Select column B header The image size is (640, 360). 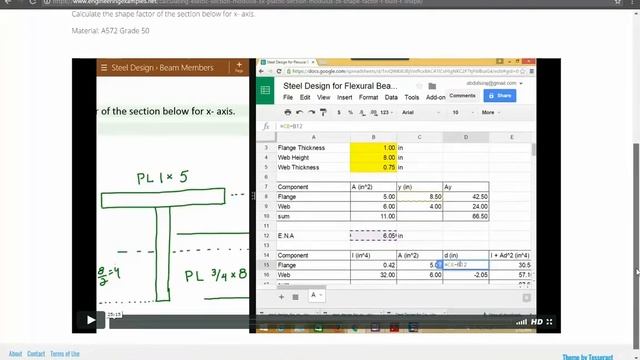pyautogui.click(x=373, y=137)
